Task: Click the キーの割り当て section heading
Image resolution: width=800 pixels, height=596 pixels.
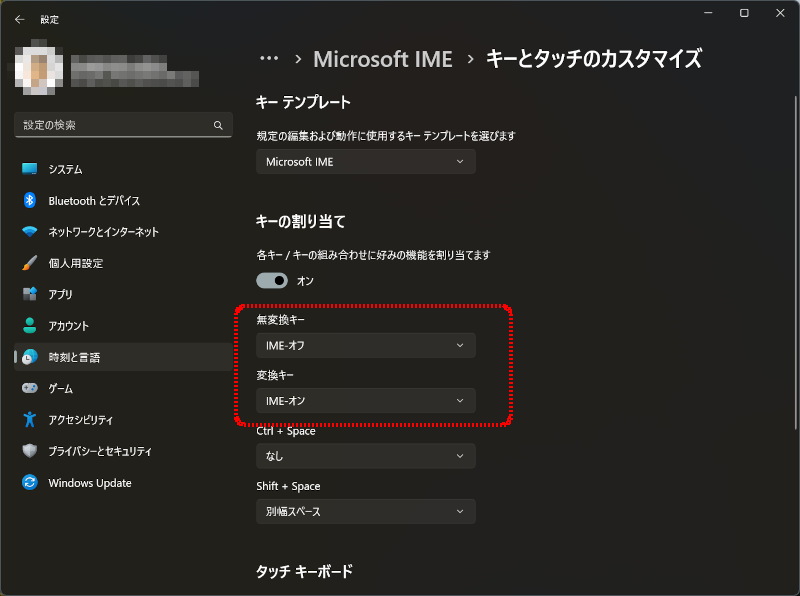Action: [x=301, y=221]
